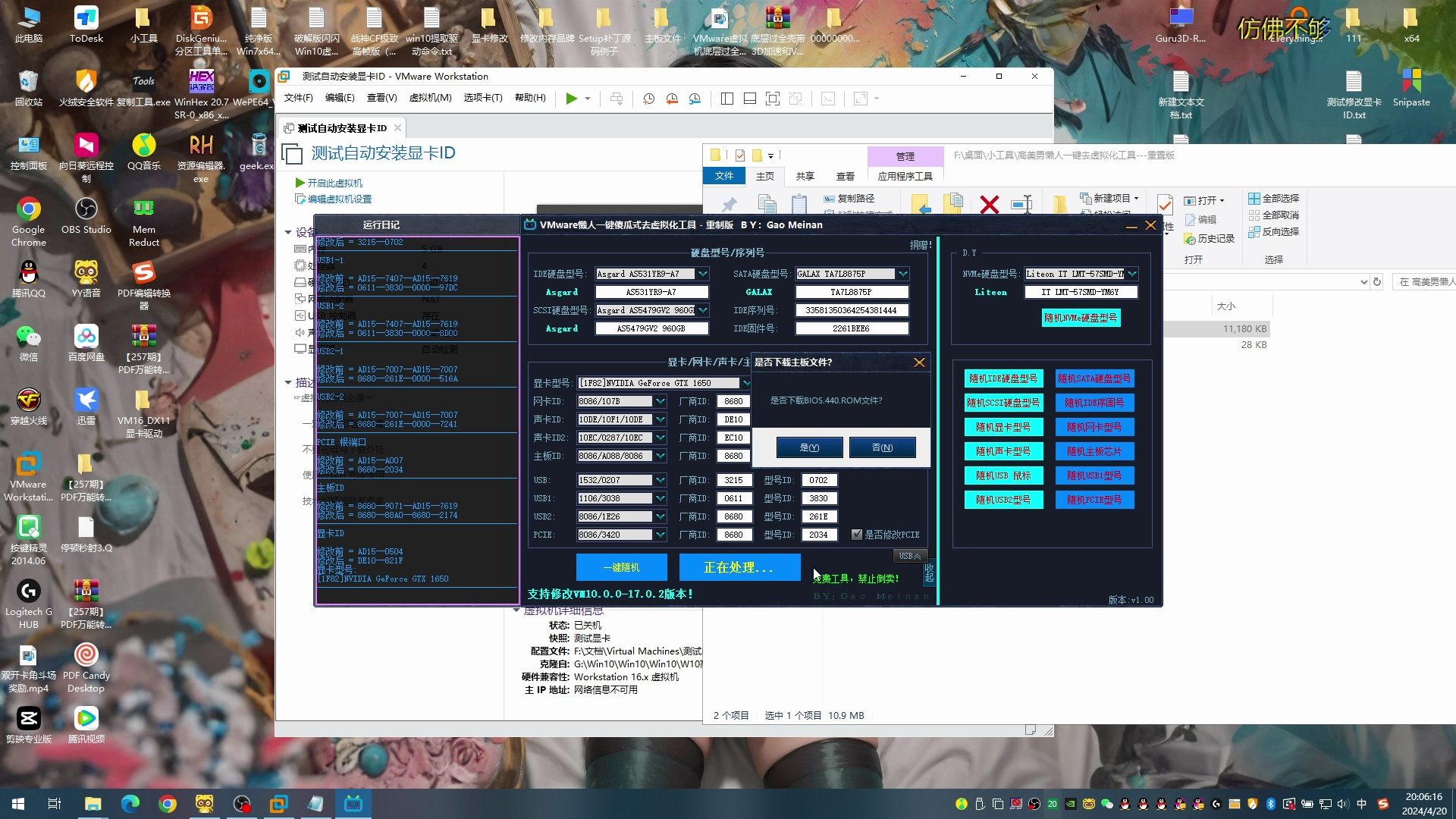
Task: Click the revert to snapshot icon in VMware toolbar
Action: pyautogui.click(x=672, y=99)
